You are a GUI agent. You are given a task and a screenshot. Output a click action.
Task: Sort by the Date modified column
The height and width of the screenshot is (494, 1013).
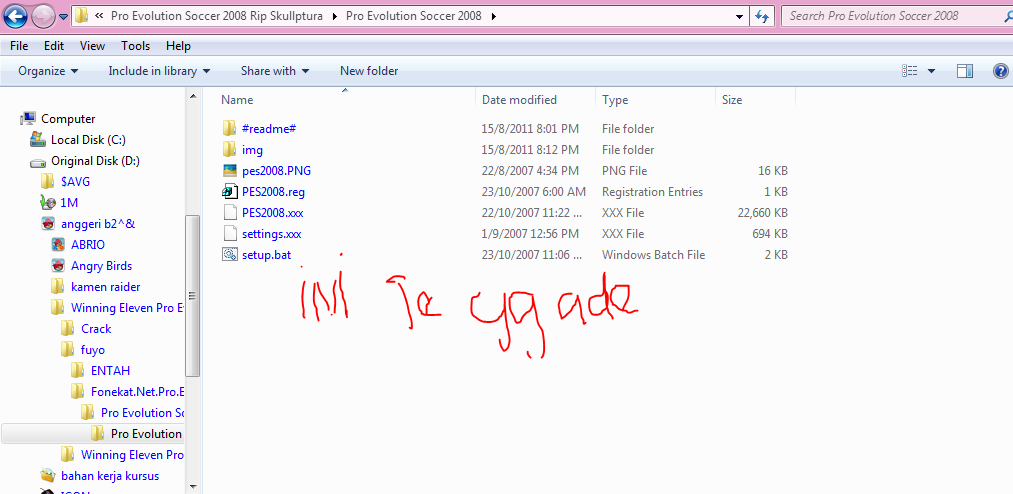click(519, 100)
